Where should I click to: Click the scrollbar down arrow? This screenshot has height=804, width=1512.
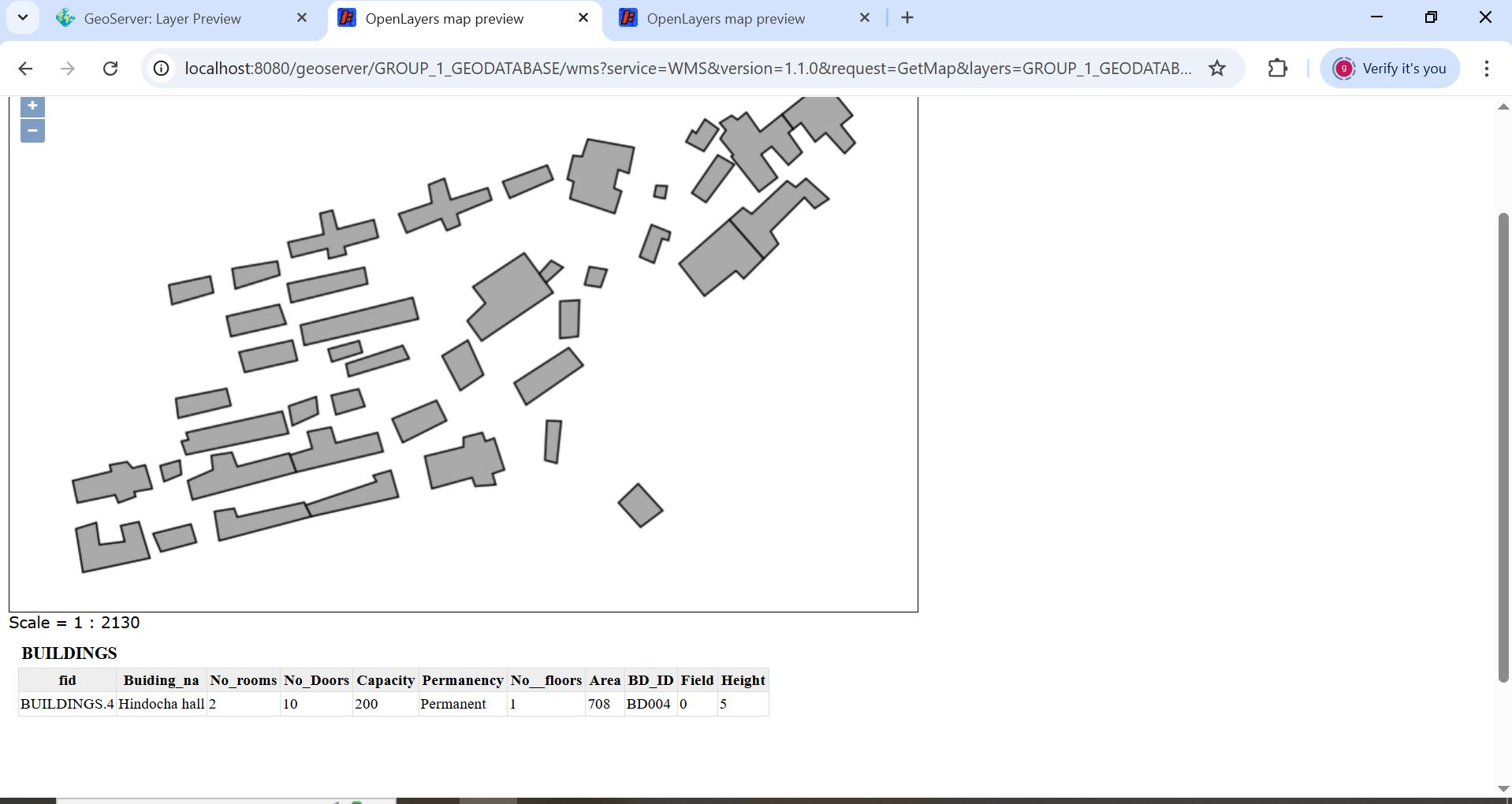(1503, 788)
